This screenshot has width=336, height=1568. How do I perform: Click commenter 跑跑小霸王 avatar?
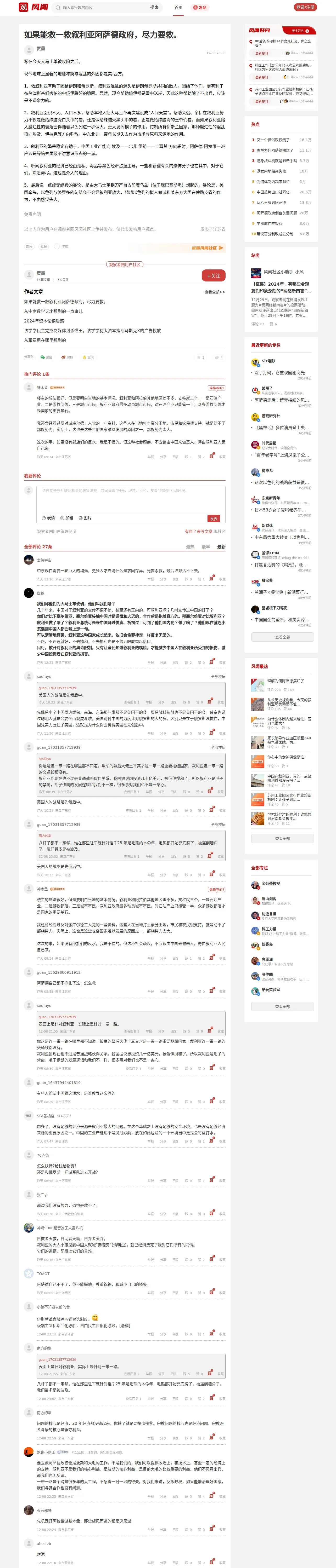29,1452
